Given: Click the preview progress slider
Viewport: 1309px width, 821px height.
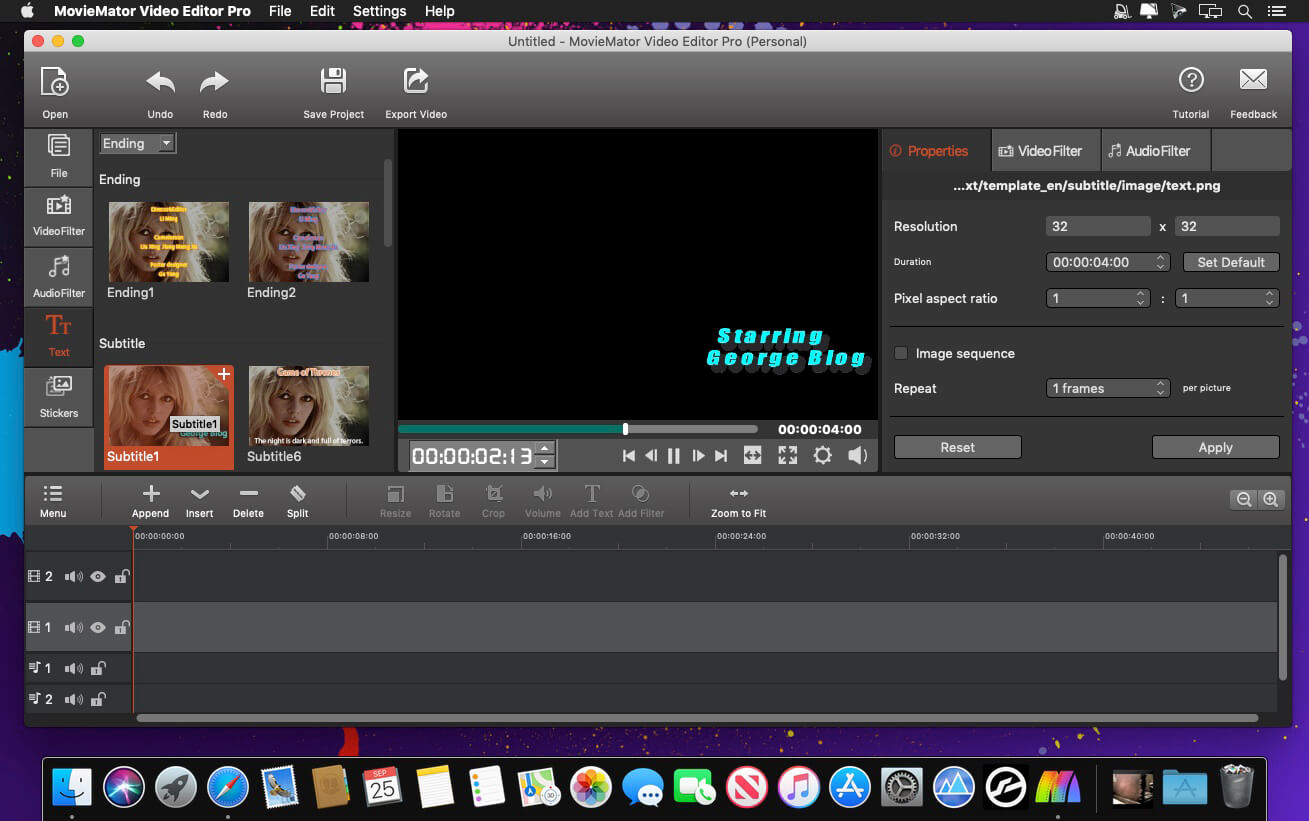Looking at the screenshot, I should coord(578,429).
